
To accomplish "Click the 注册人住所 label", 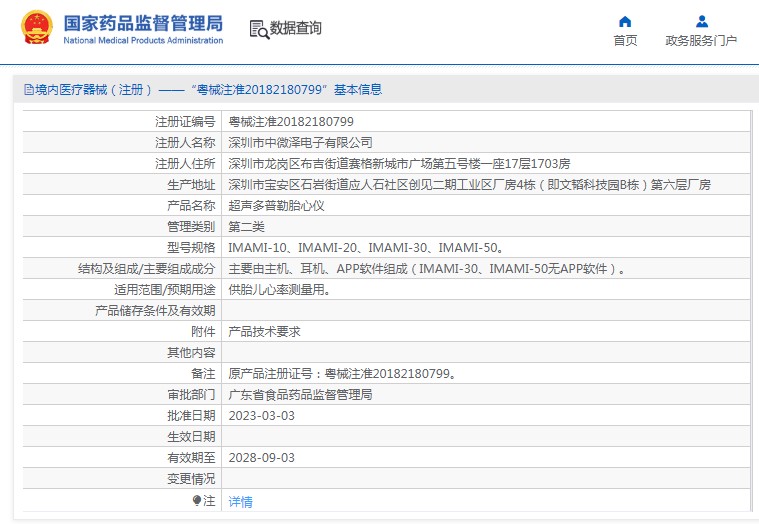I will [185, 164].
